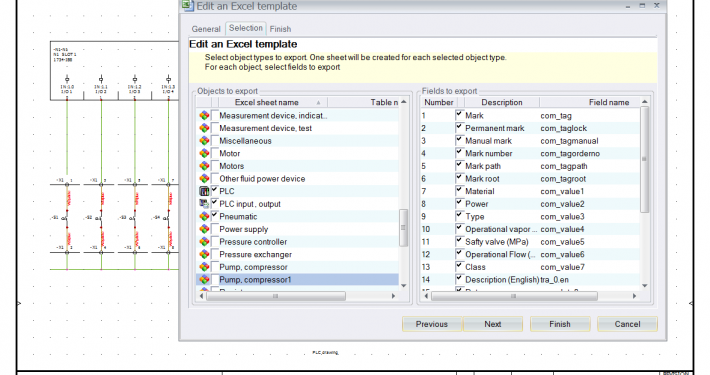This screenshot has width=710, height=375.
Task: Switch to the General tab
Action: (x=206, y=29)
